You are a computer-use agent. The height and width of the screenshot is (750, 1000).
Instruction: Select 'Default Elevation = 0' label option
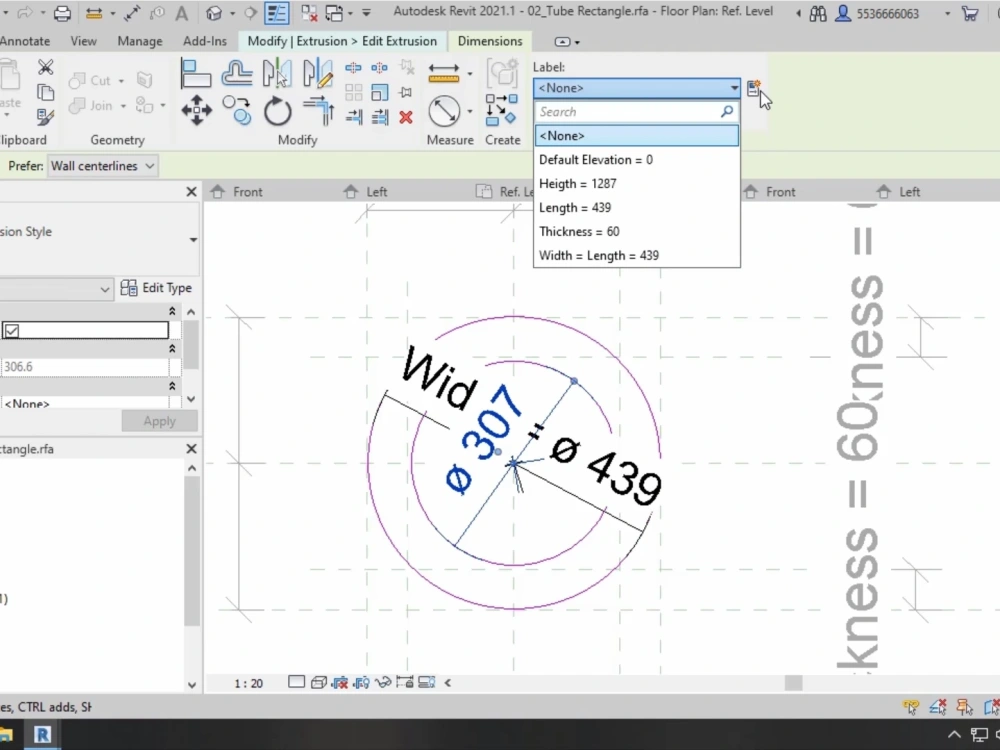coord(636,160)
